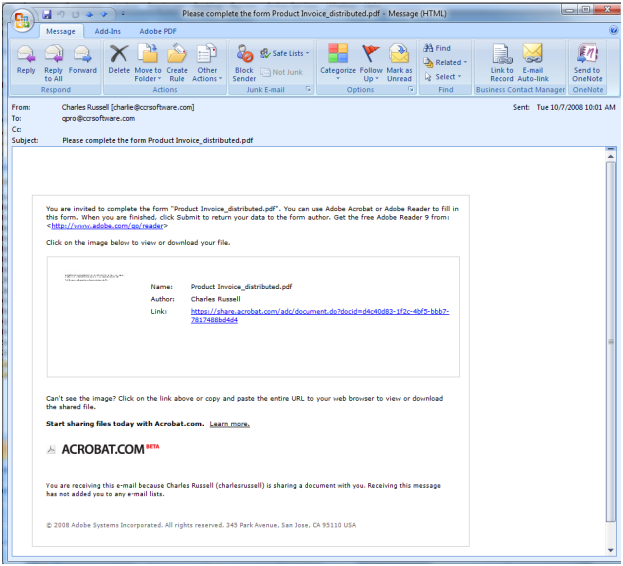Open the adobe.com/go/reader link
623x566 pixels.
107,226
